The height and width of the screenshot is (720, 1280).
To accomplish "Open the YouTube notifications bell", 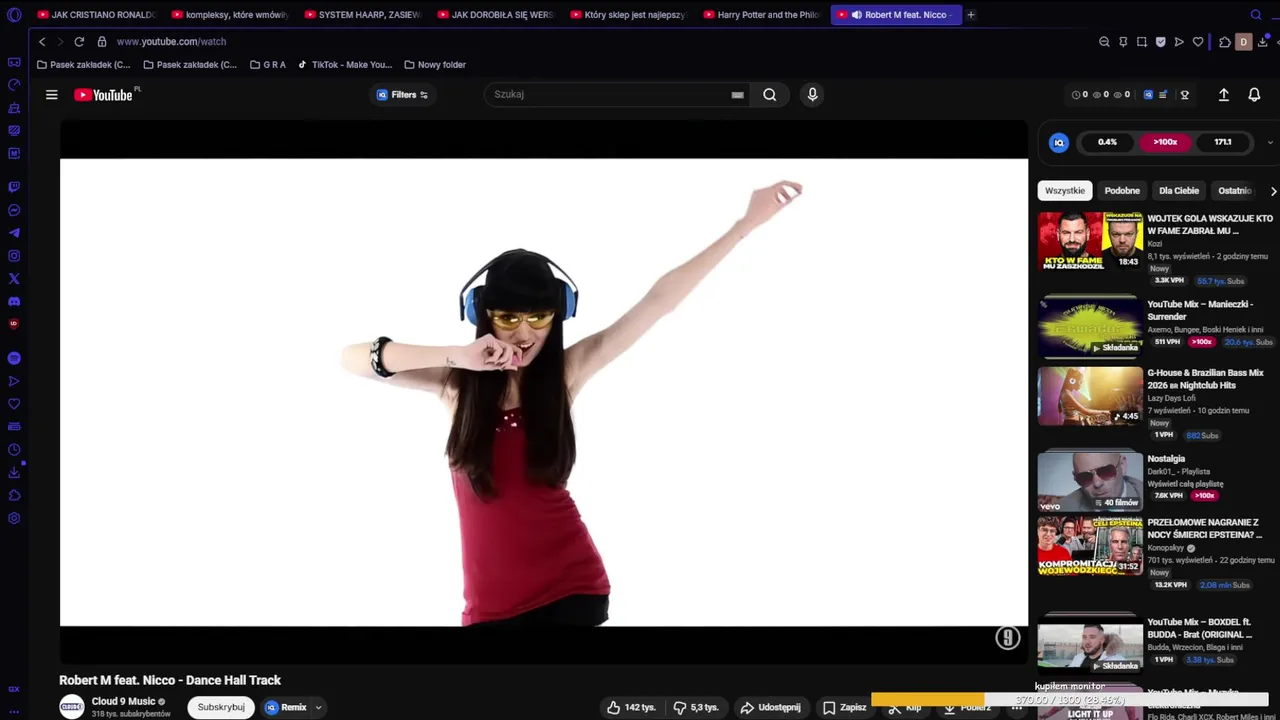I will click(1254, 95).
